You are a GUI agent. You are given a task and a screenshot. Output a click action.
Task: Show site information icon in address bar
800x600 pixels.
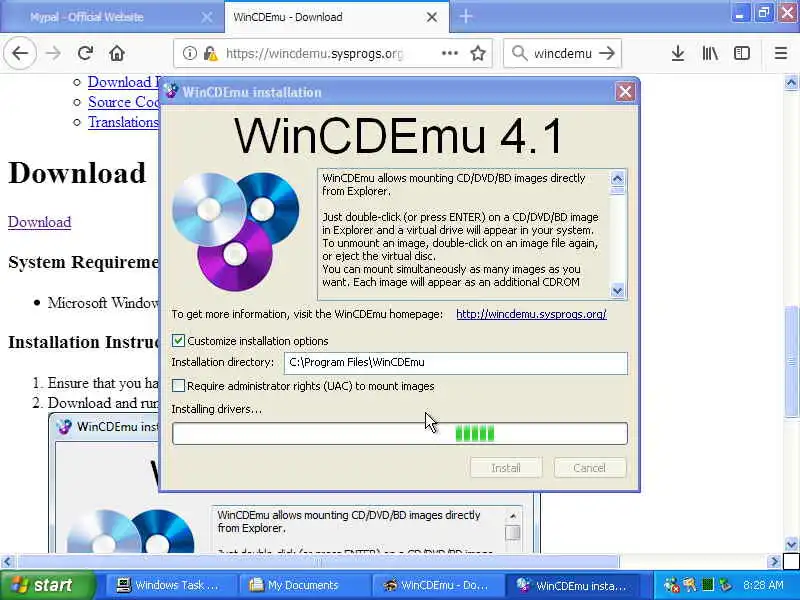pos(189,53)
